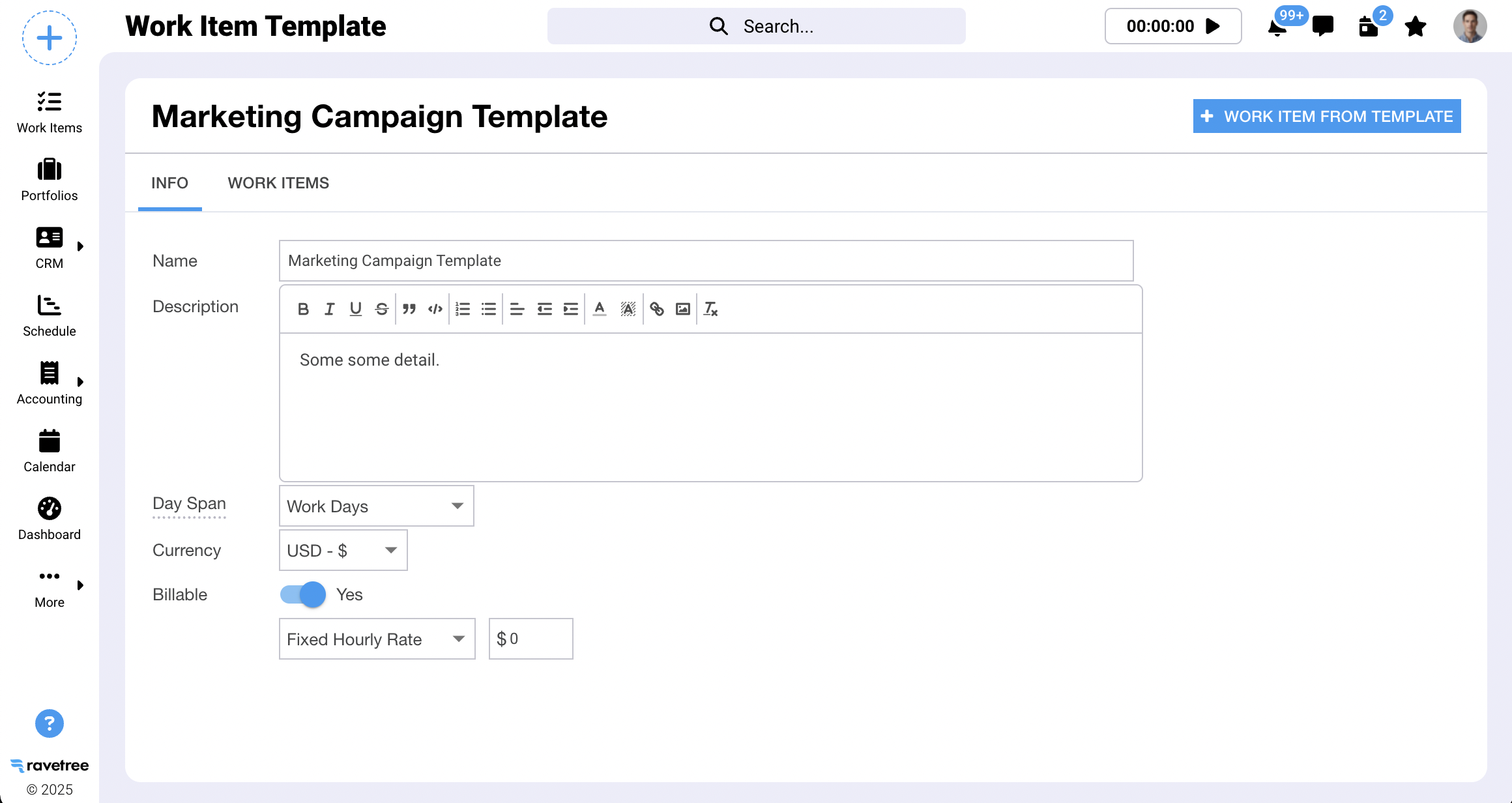Turn off the Billable switch
The height and width of the screenshot is (803, 1512).
(303, 594)
